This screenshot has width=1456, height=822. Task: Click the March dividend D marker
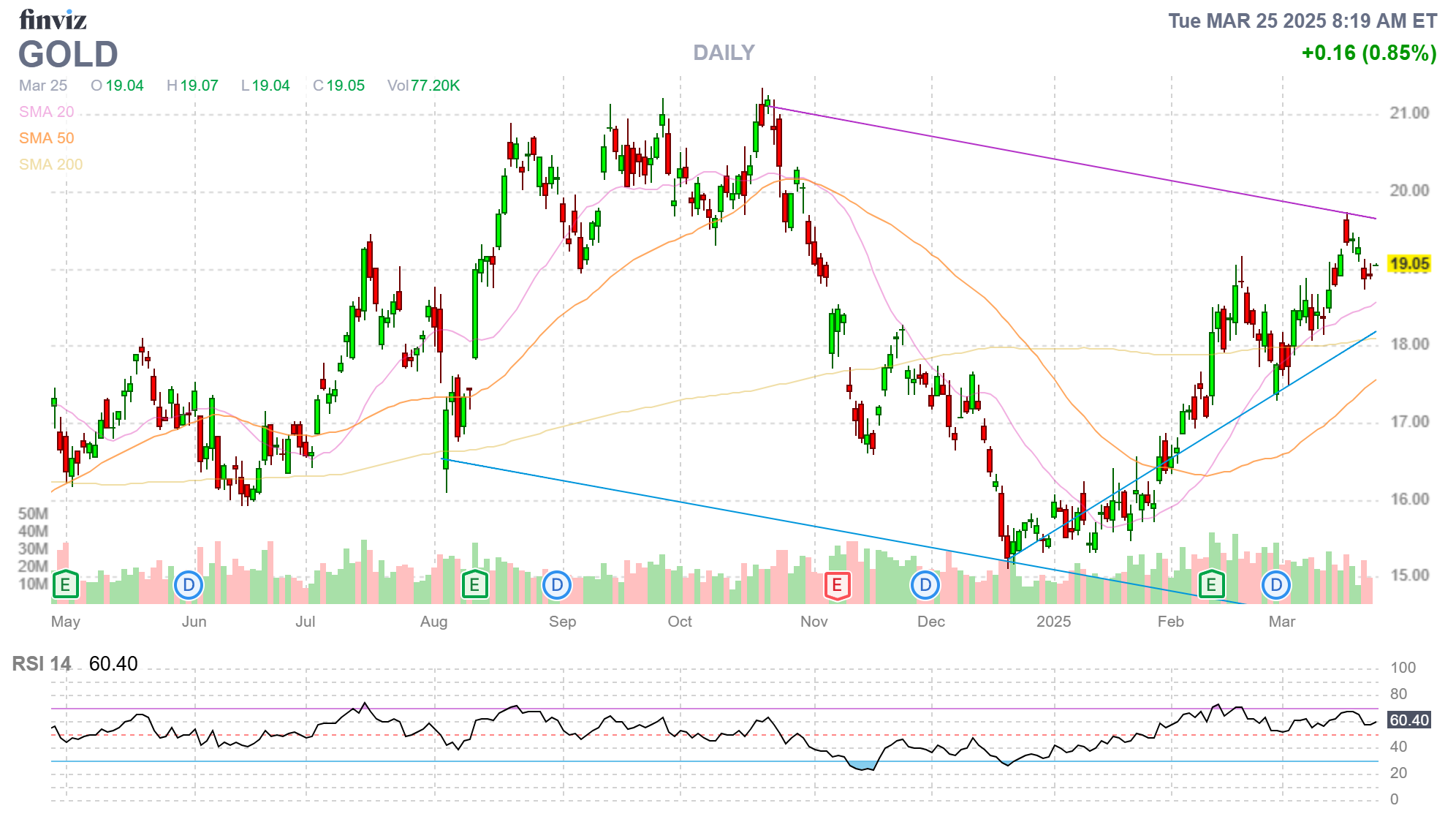coord(1276,584)
